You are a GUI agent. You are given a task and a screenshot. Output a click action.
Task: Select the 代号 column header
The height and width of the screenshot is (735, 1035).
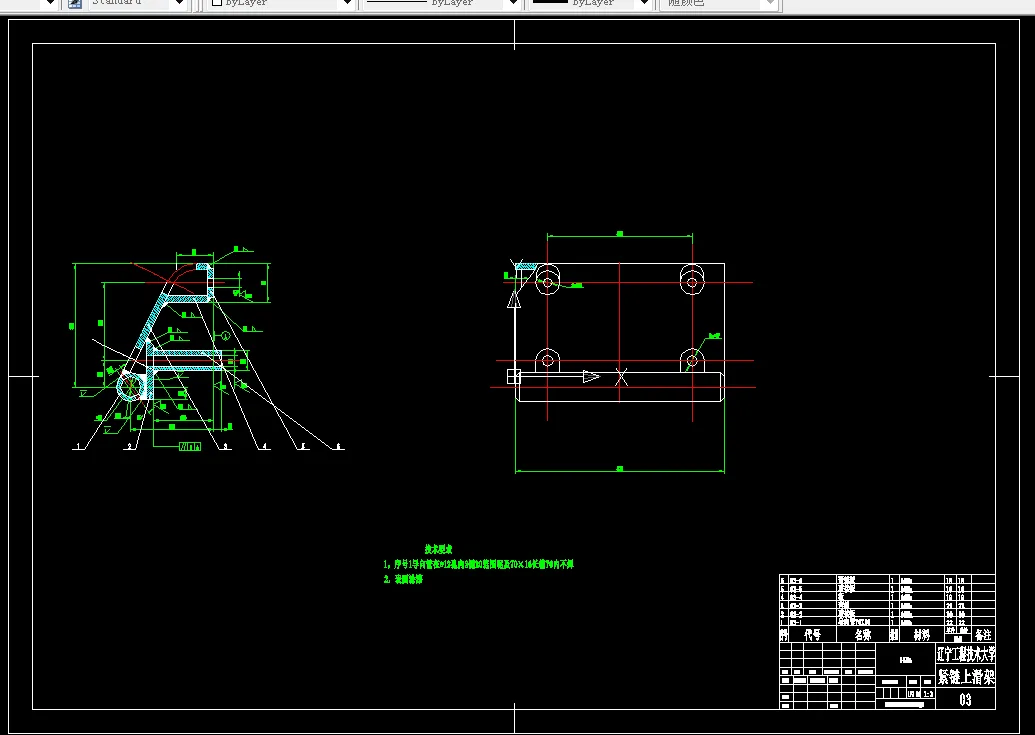pos(813,635)
